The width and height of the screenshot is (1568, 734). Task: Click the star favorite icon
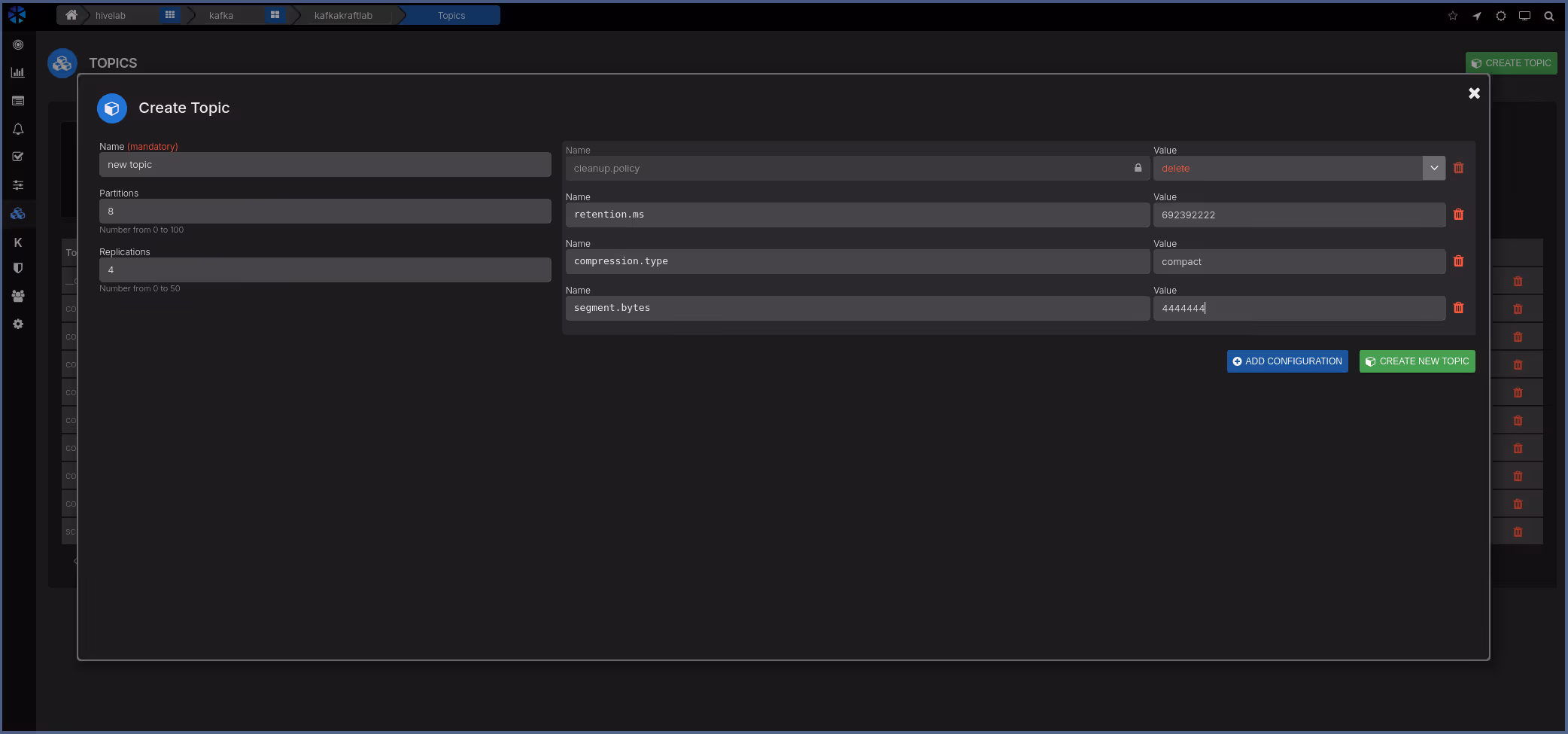[1453, 16]
